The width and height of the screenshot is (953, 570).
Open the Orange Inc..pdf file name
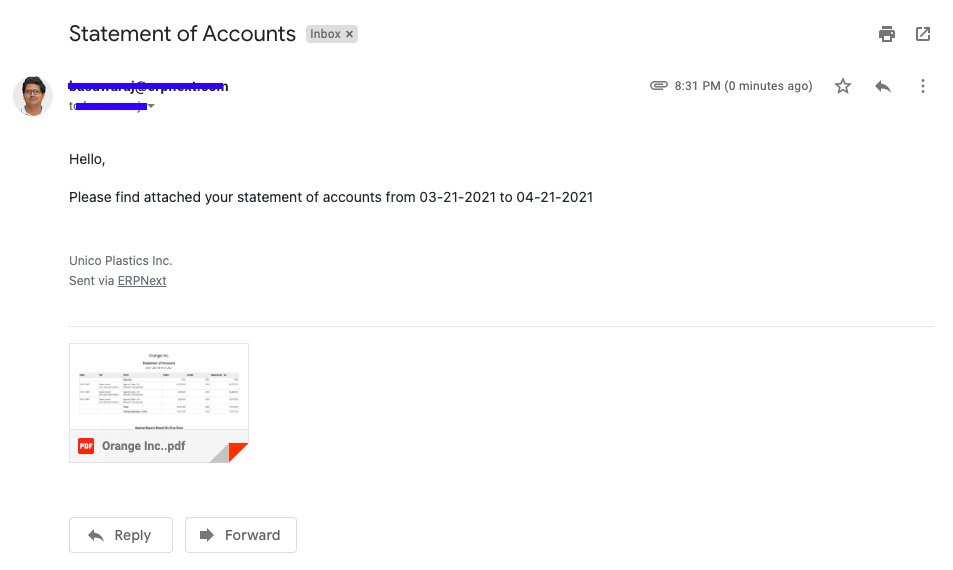coord(143,446)
